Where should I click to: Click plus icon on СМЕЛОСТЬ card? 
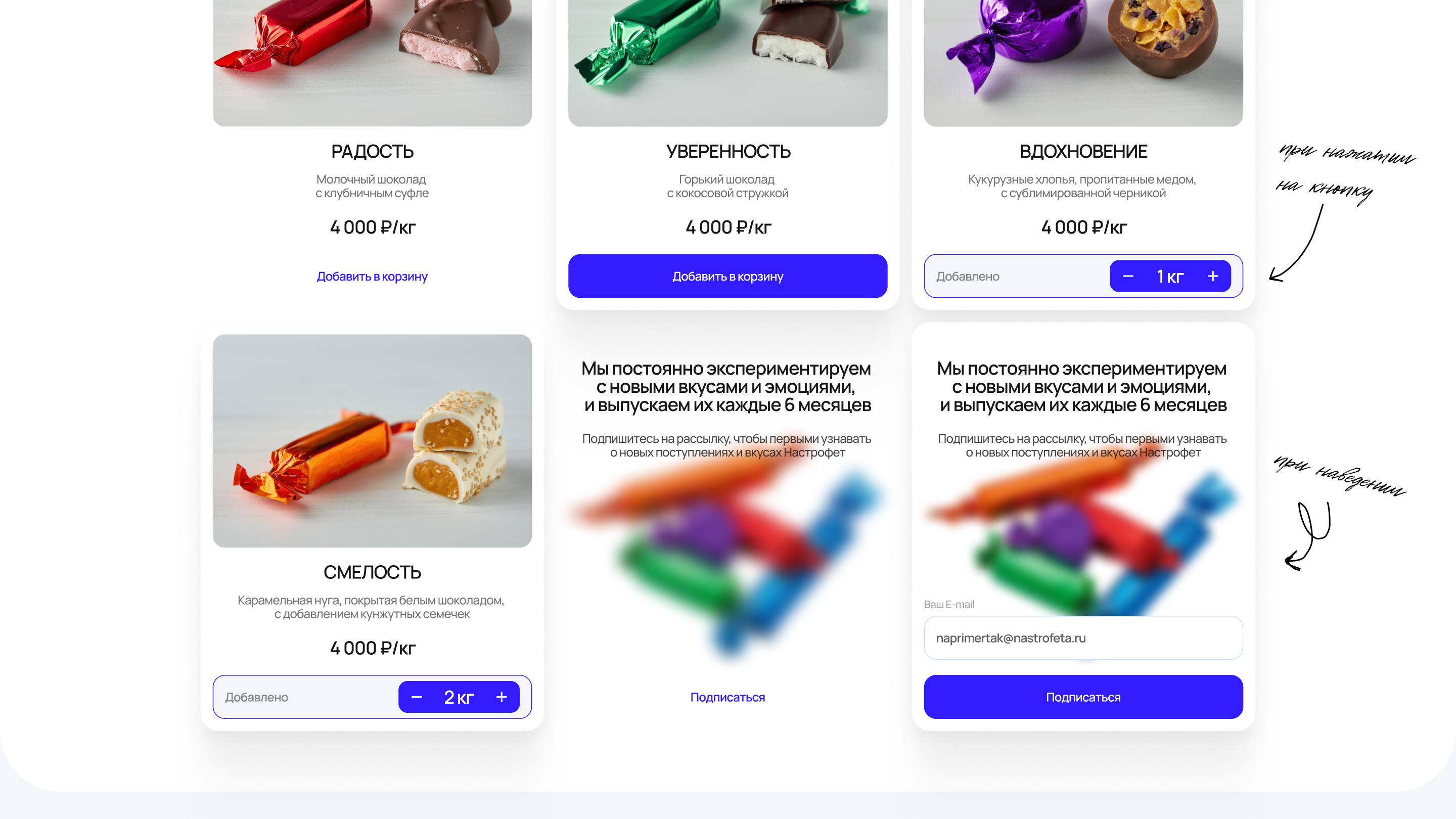[502, 697]
